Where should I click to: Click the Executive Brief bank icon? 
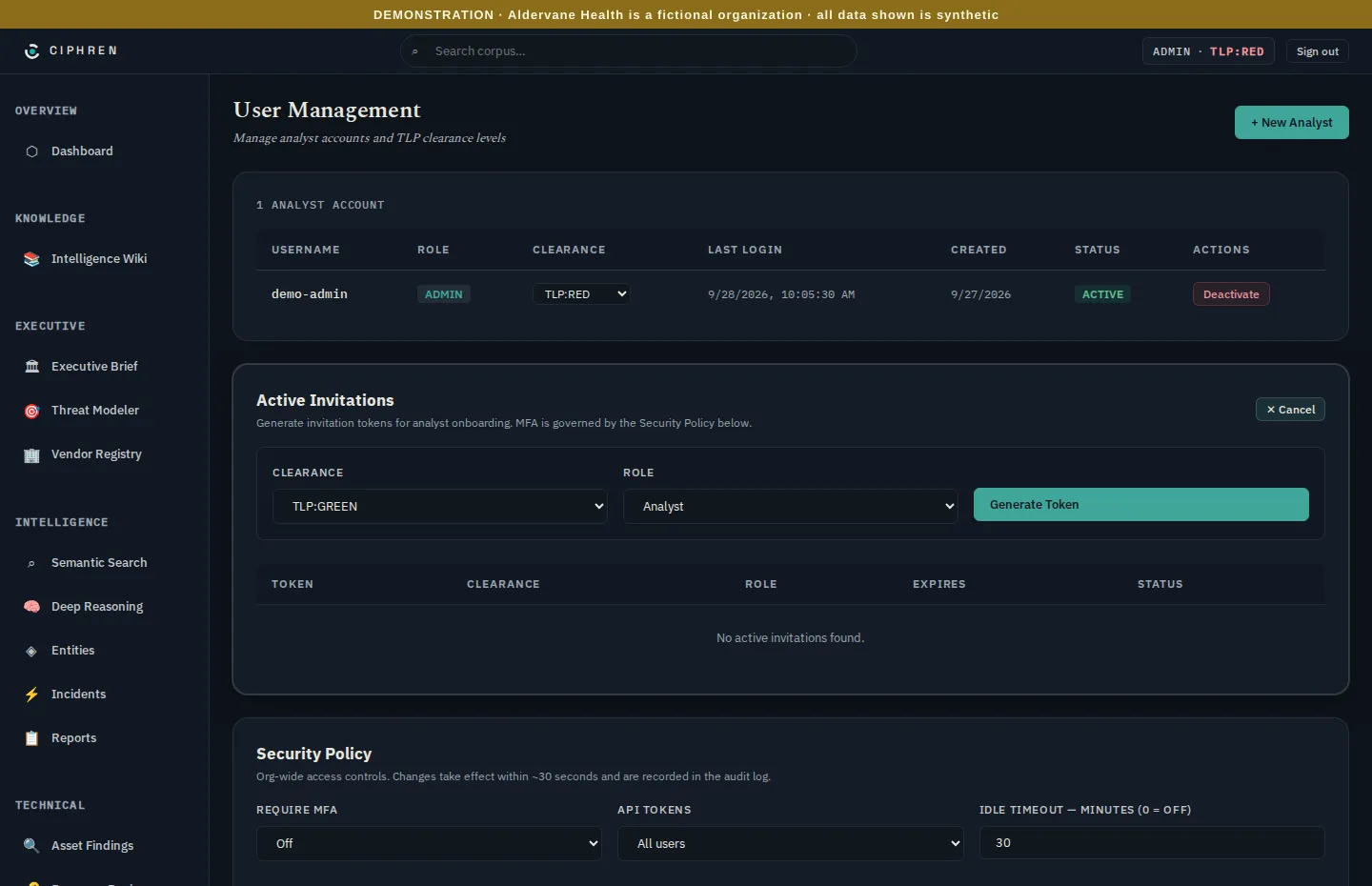coord(31,367)
